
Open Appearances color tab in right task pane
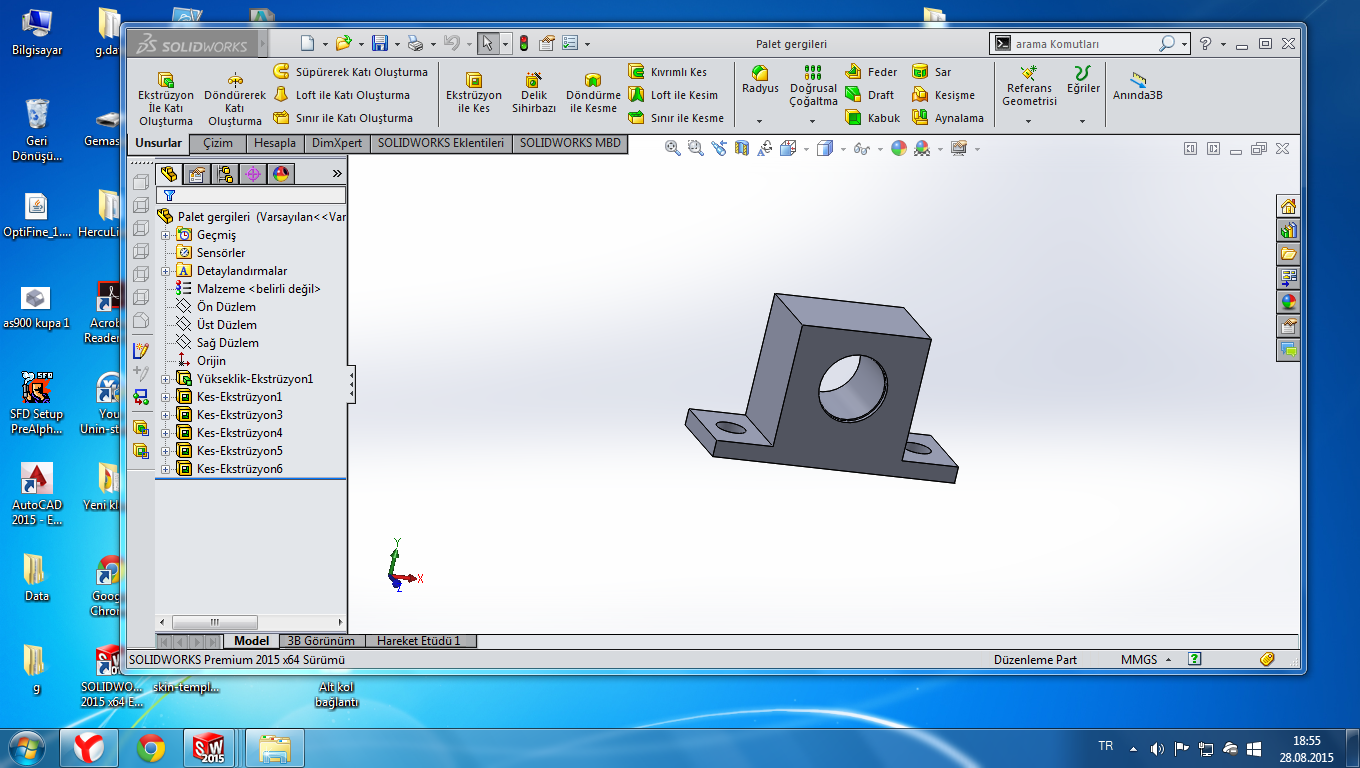pyautogui.click(x=1288, y=301)
